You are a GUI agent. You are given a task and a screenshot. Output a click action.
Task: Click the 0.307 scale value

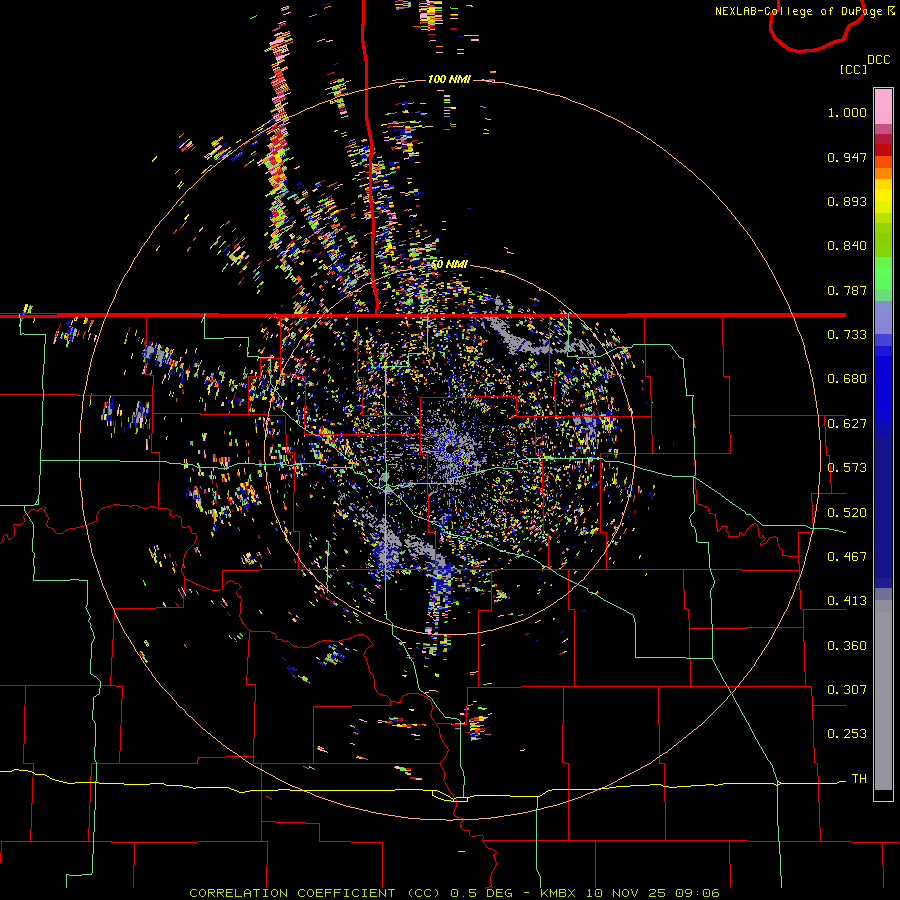tap(847, 690)
